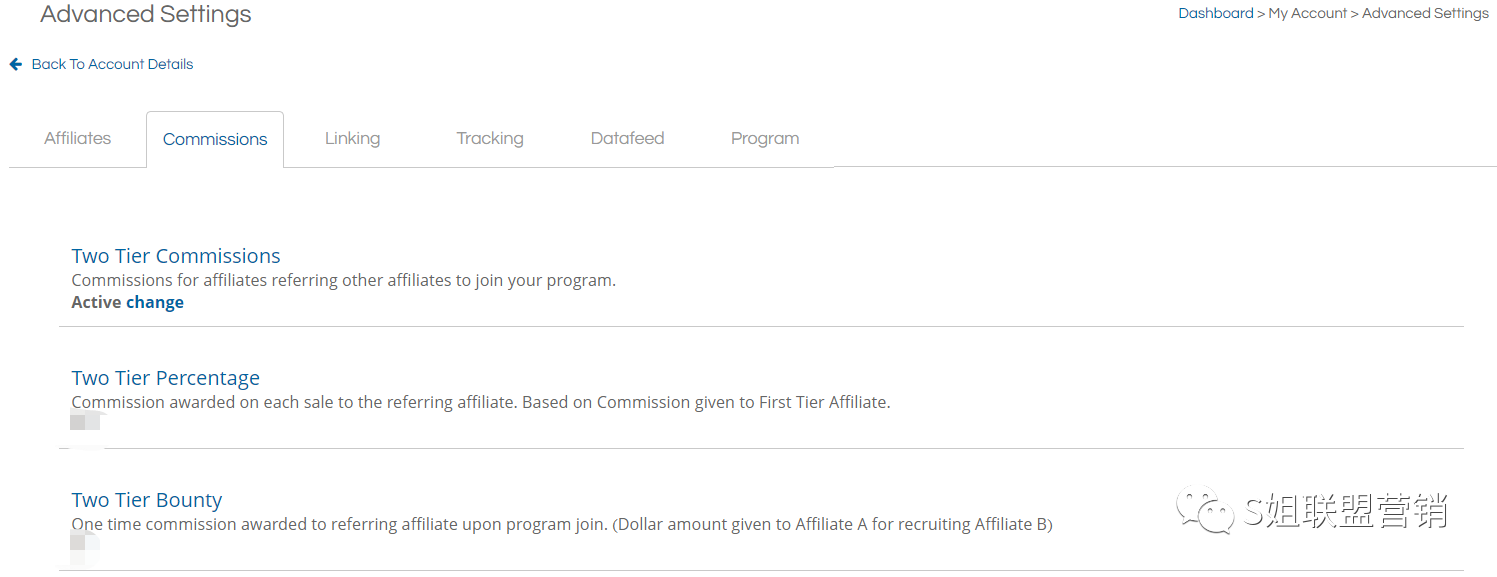The image size is (1497, 577).
Task: Switch to the Affiliates tab
Action: [x=77, y=138]
